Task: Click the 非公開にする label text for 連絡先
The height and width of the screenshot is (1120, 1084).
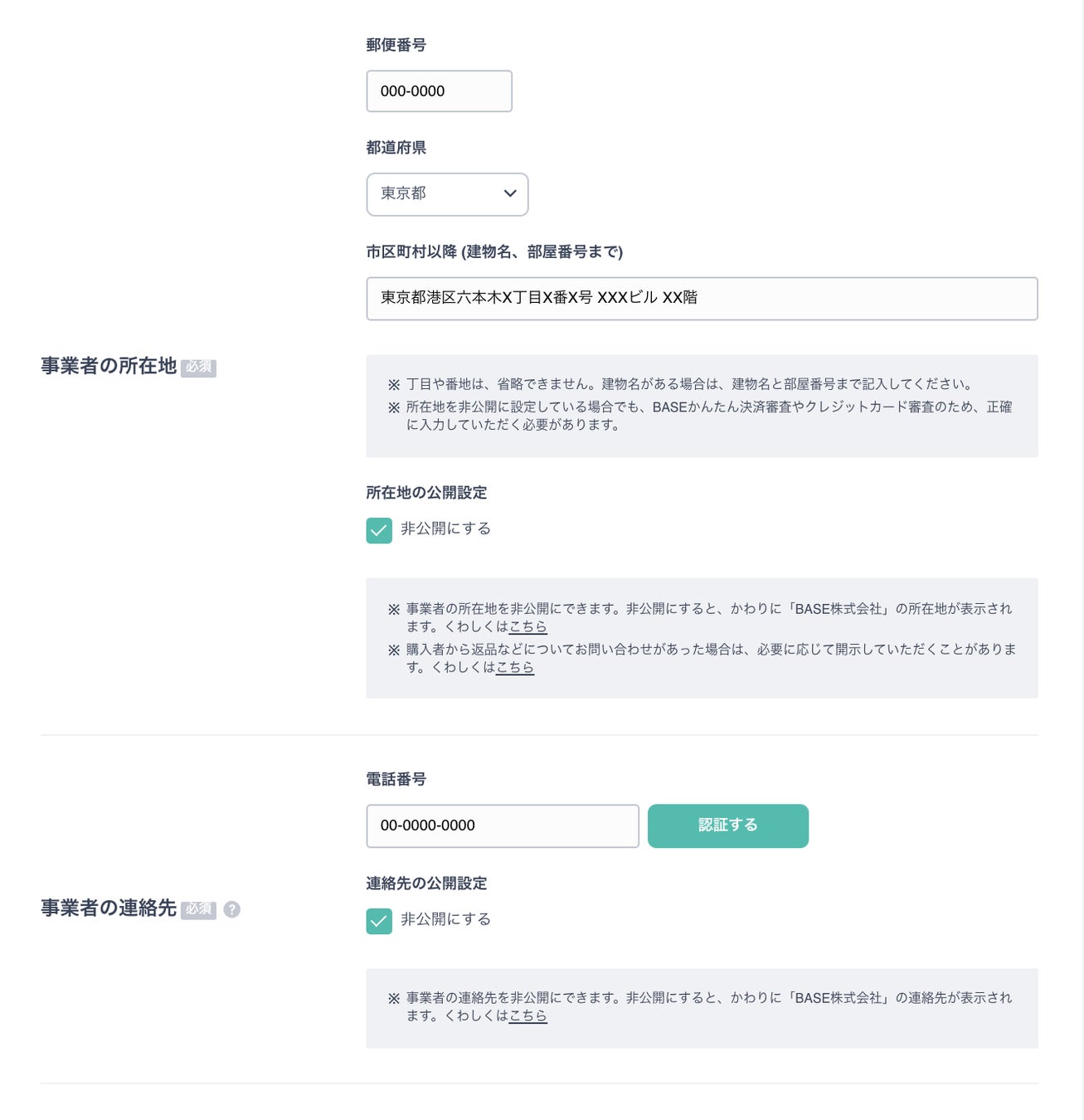Action: 445,919
